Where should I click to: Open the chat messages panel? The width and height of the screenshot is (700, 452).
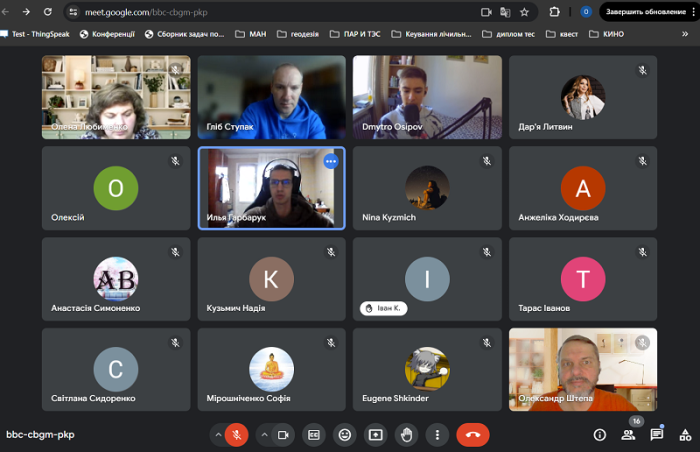[x=657, y=435]
